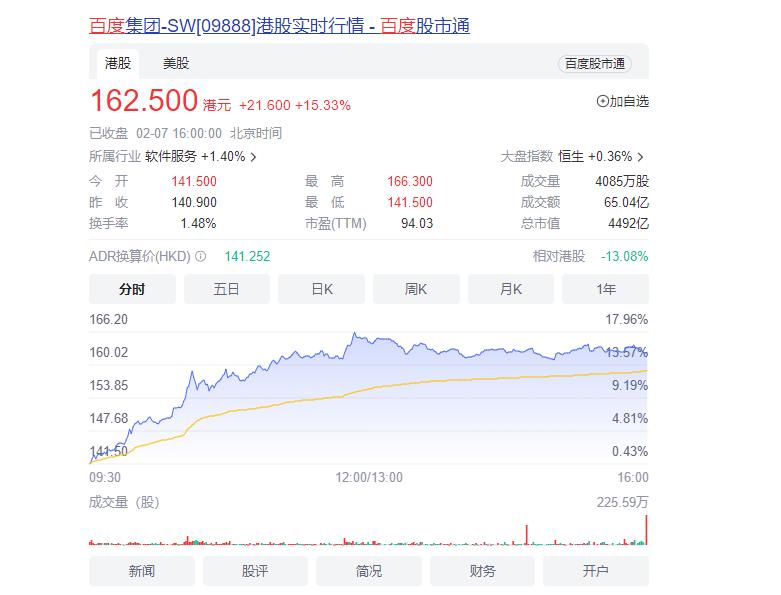Add stock via 加自选 plus icon
The height and width of the screenshot is (595, 781).
tap(602, 102)
